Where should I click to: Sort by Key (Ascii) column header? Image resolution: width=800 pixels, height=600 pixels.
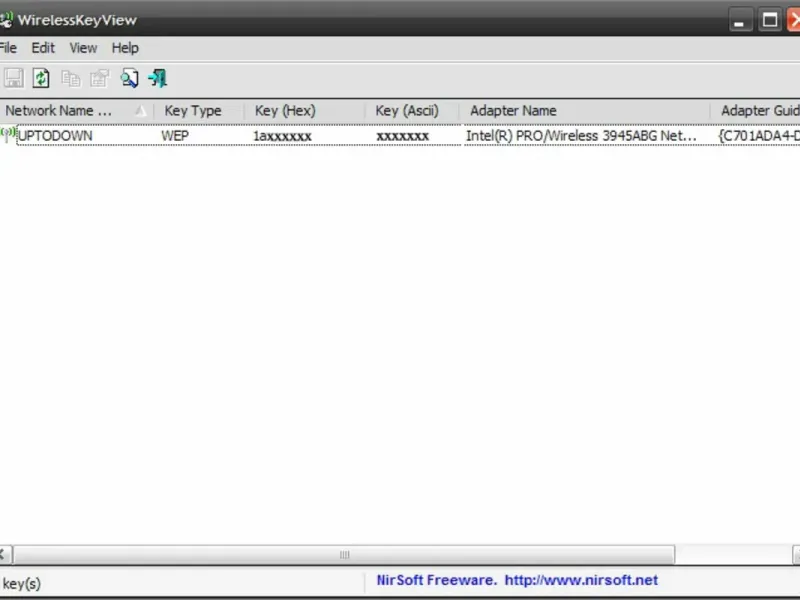click(412, 111)
